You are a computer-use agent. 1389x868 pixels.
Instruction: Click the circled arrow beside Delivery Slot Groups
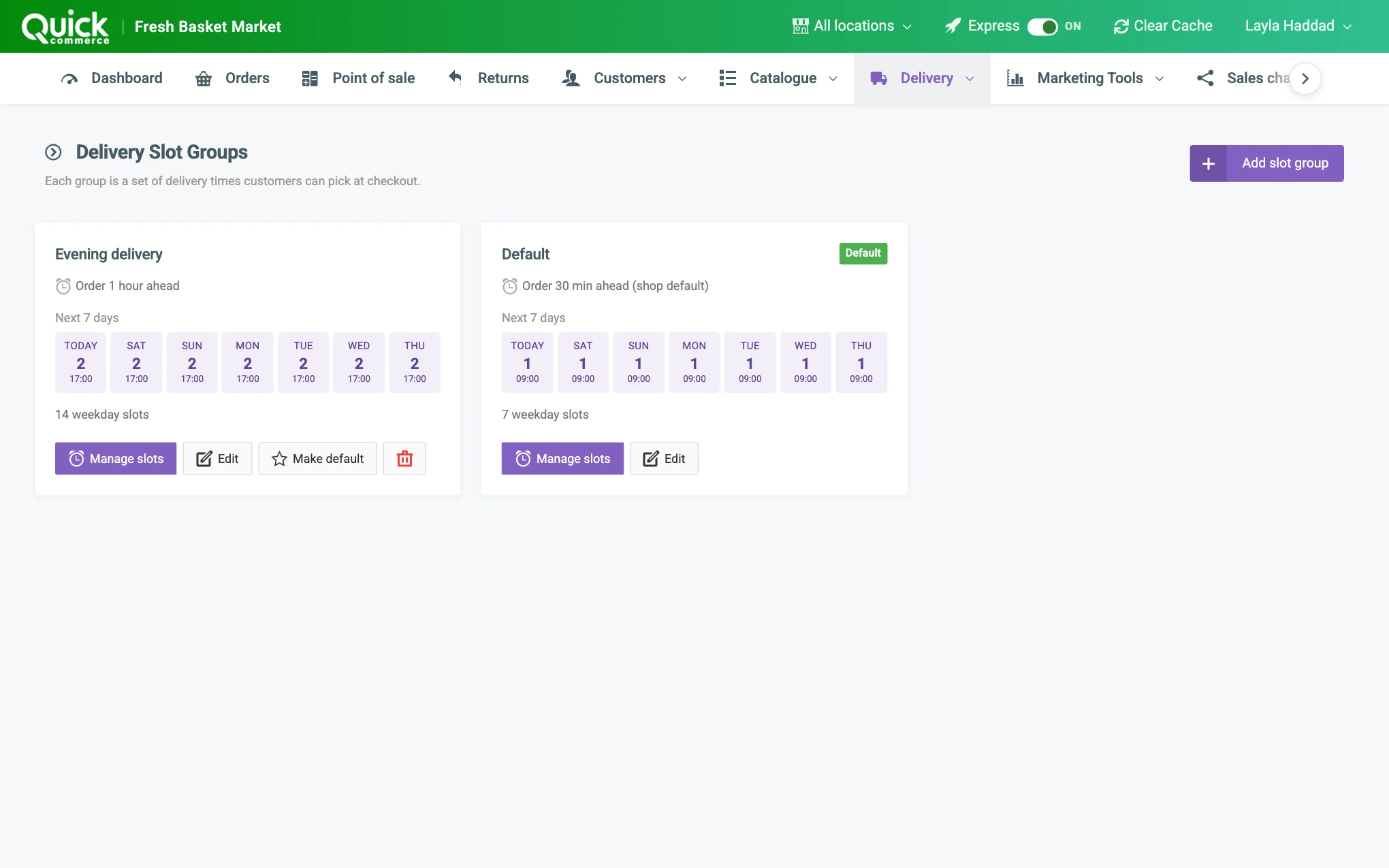[53, 152]
